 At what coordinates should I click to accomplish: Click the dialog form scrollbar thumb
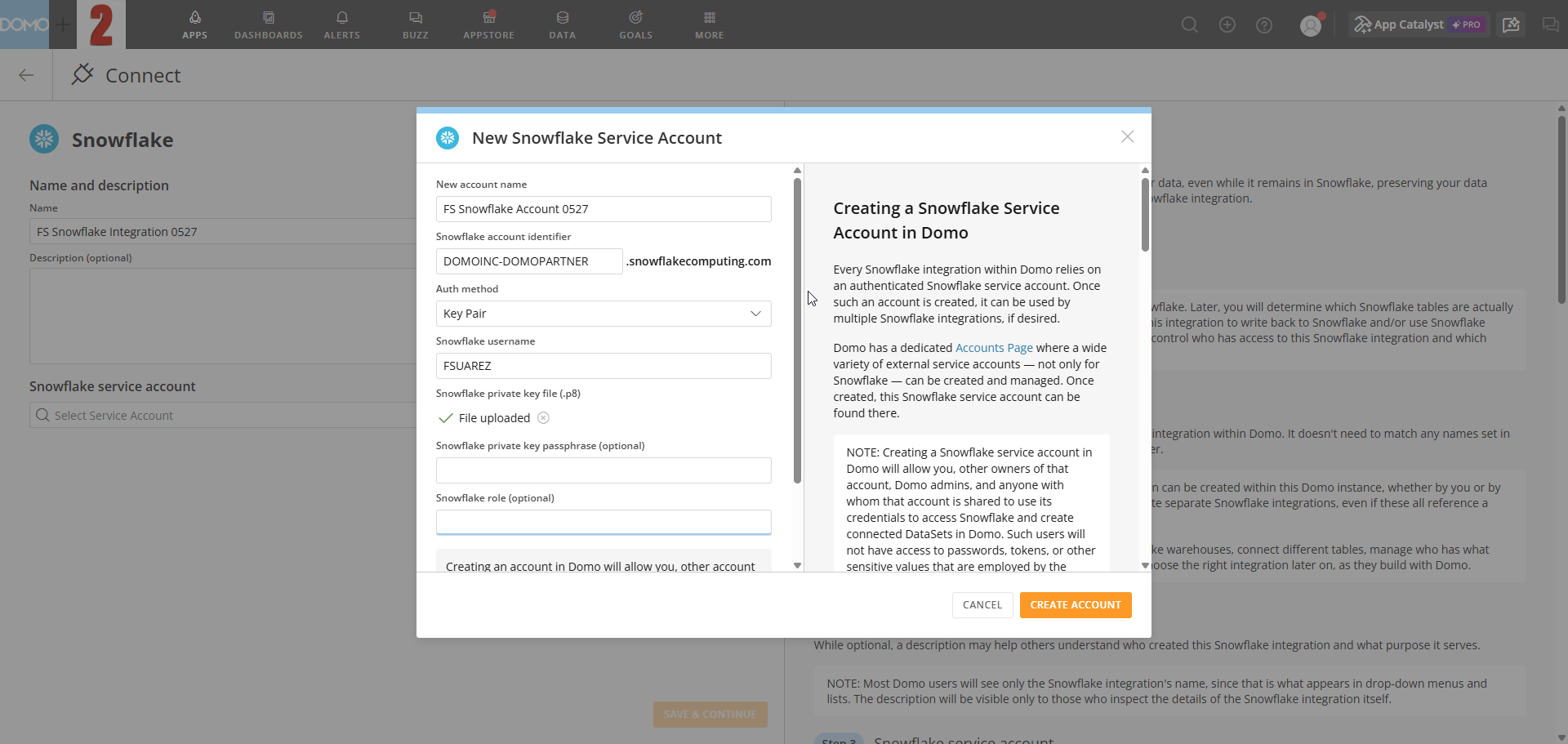[797, 330]
